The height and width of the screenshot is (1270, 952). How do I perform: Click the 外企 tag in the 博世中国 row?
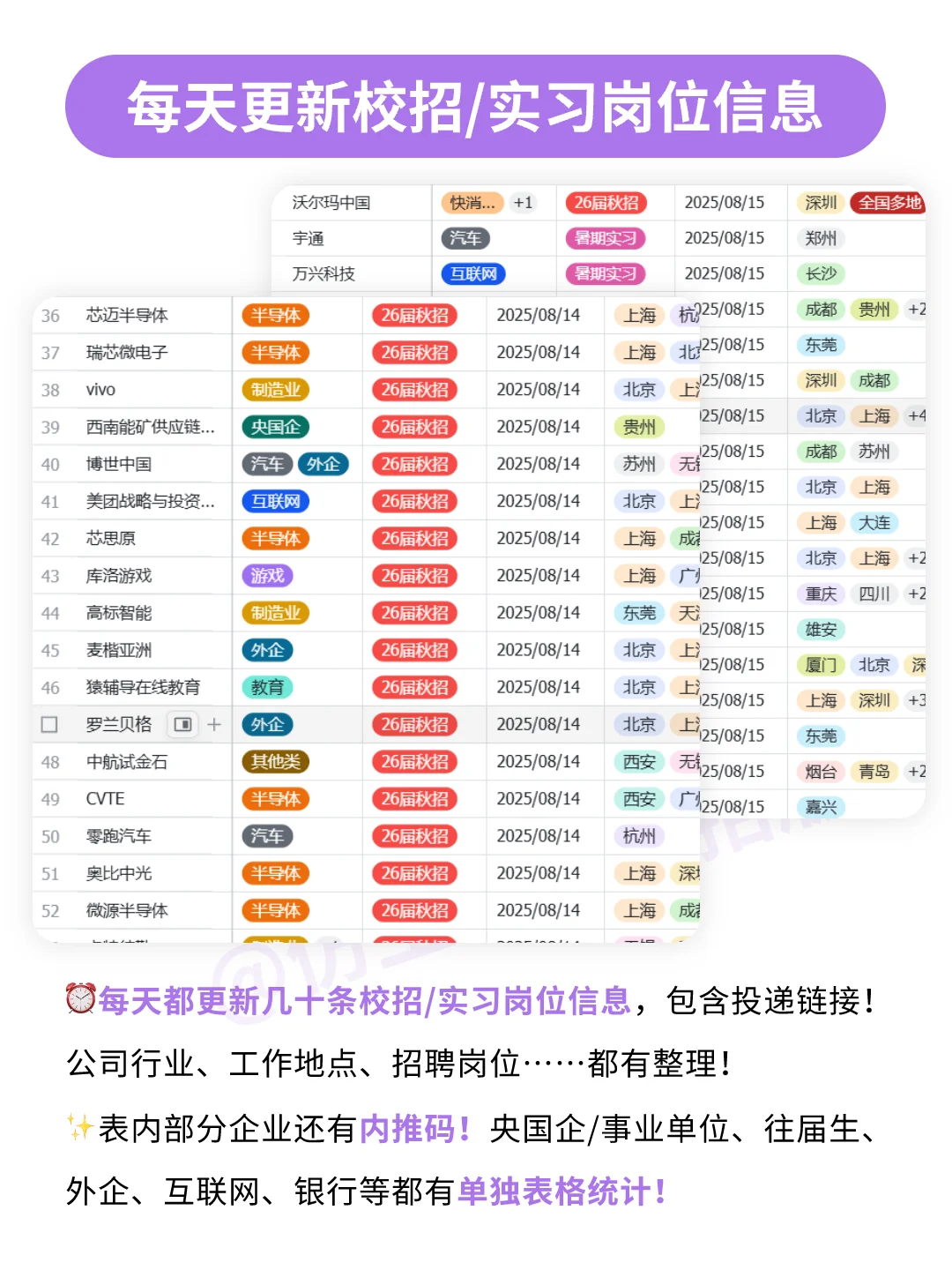click(x=324, y=464)
